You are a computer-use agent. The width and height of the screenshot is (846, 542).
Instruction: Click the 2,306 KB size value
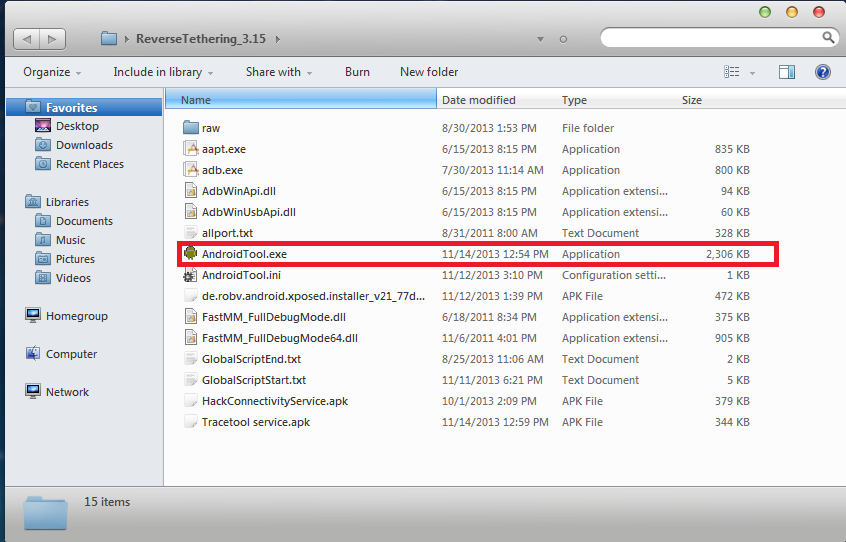coord(727,254)
